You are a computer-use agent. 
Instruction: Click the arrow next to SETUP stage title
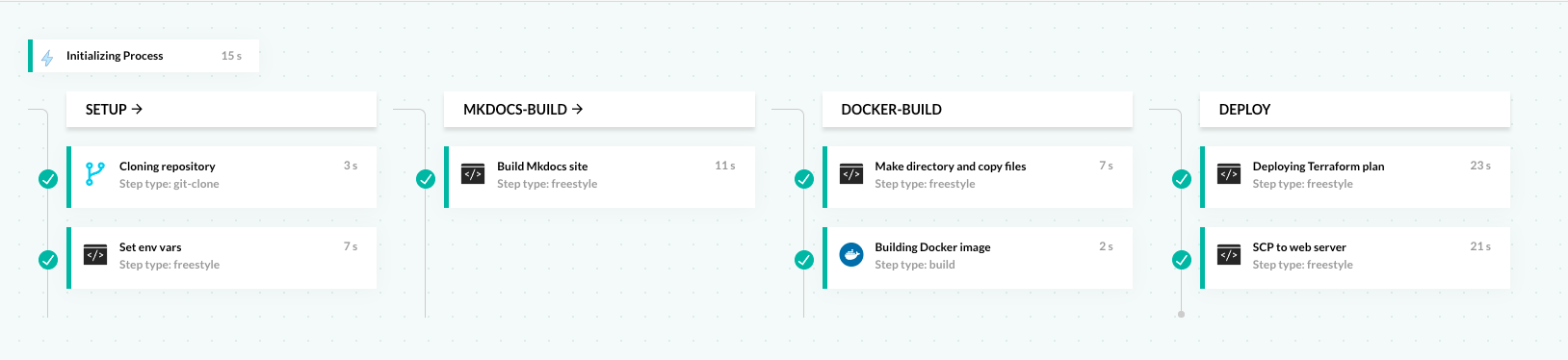137,109
